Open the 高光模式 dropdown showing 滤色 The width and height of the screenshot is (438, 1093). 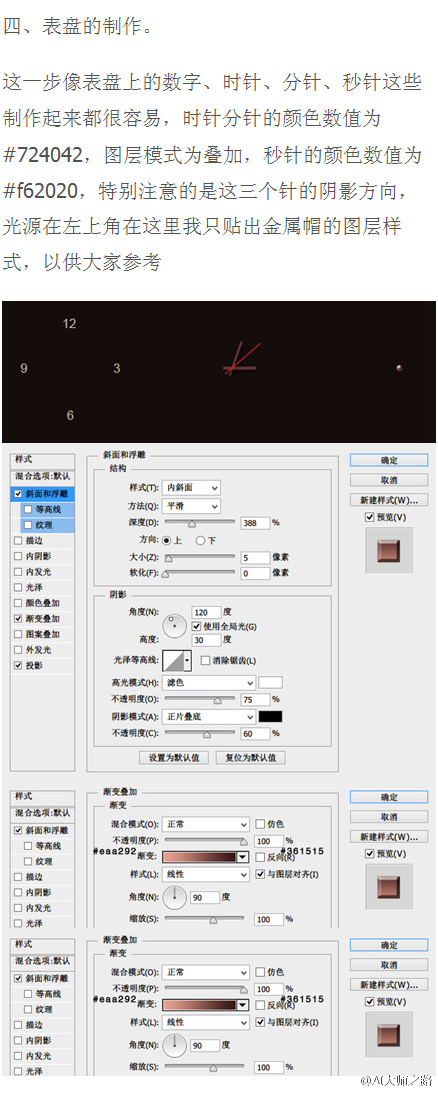pos(209,683)
